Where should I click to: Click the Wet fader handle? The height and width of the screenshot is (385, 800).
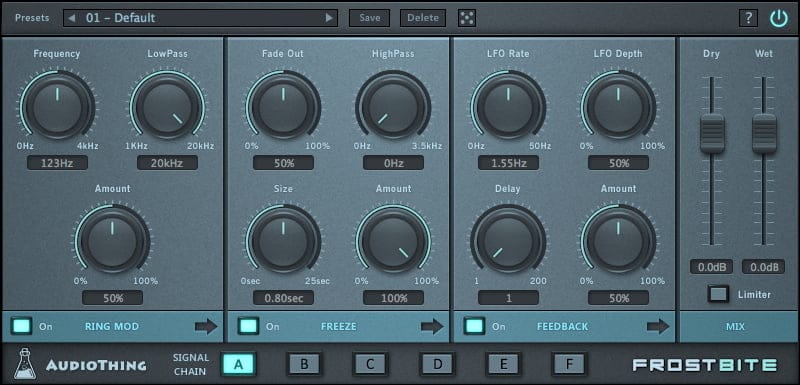764,134
